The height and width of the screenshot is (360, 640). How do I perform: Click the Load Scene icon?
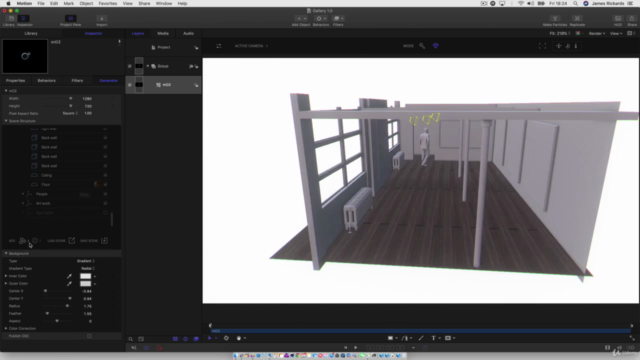pos(72,240)
